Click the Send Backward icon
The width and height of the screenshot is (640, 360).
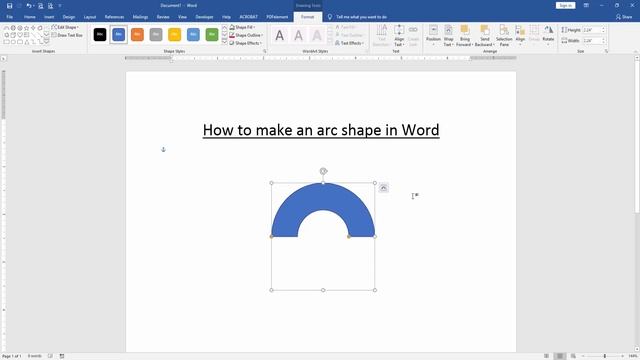[x=484, y=30]
